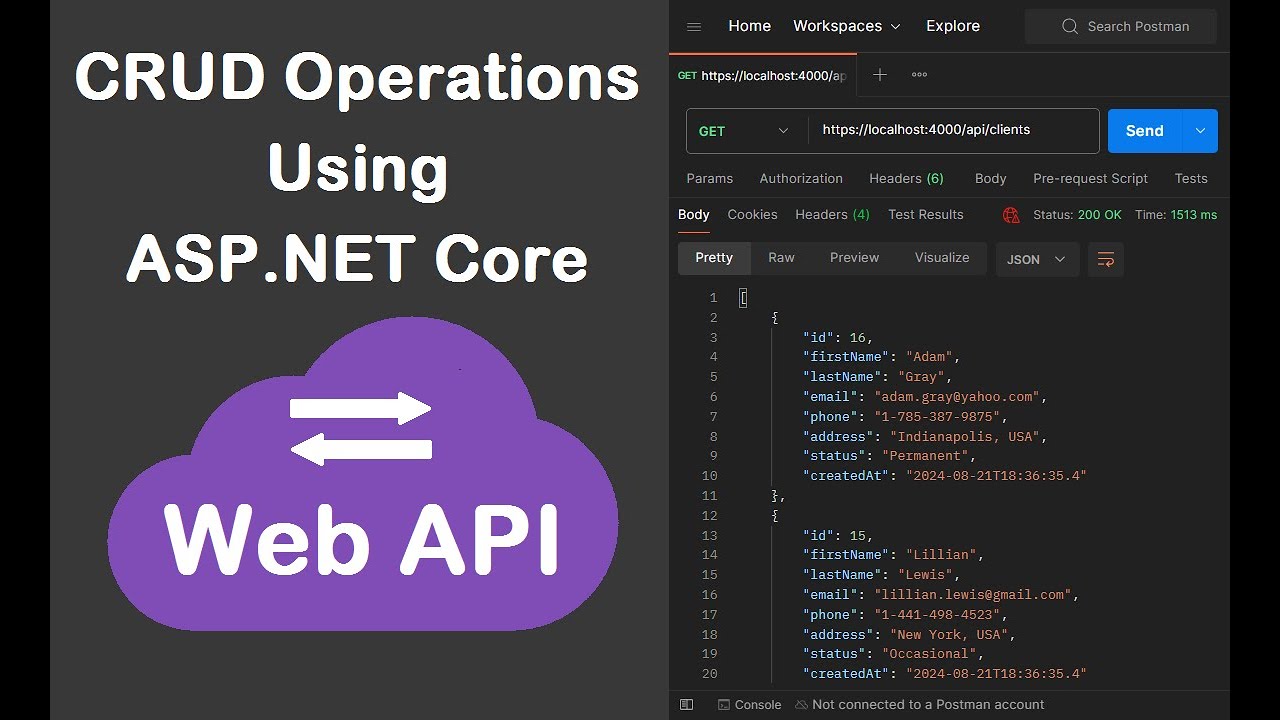Click Not connected to a Postman account
This screenshot has height=720, width=1280.
(919, 704)
